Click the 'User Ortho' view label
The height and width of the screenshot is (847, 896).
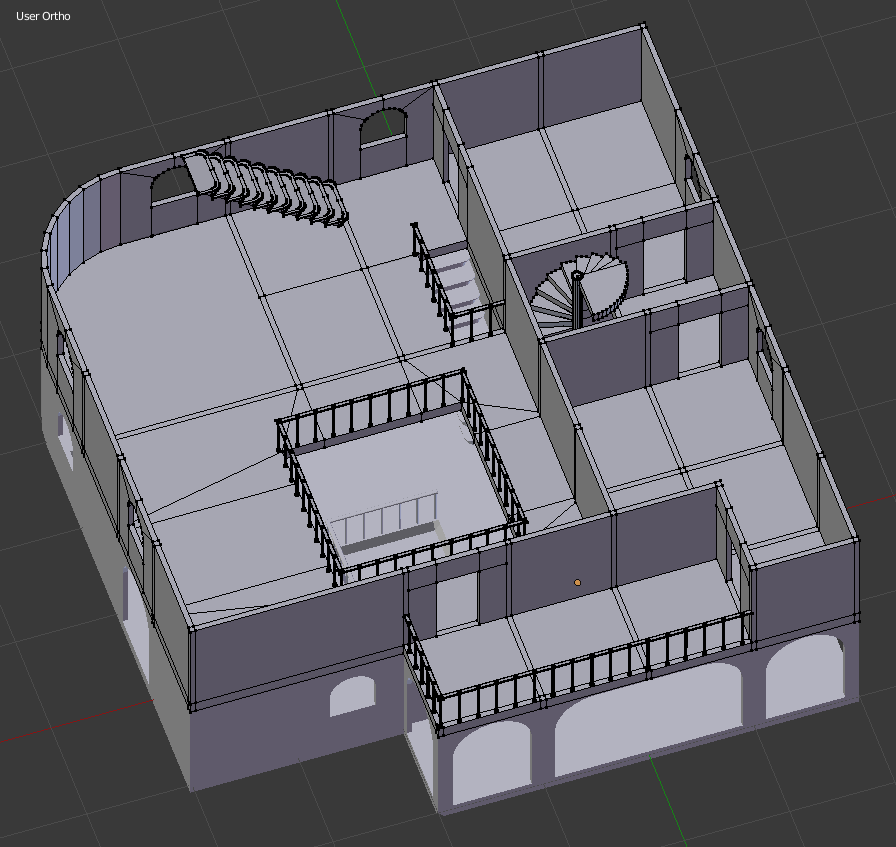click(x=43, y=16)
